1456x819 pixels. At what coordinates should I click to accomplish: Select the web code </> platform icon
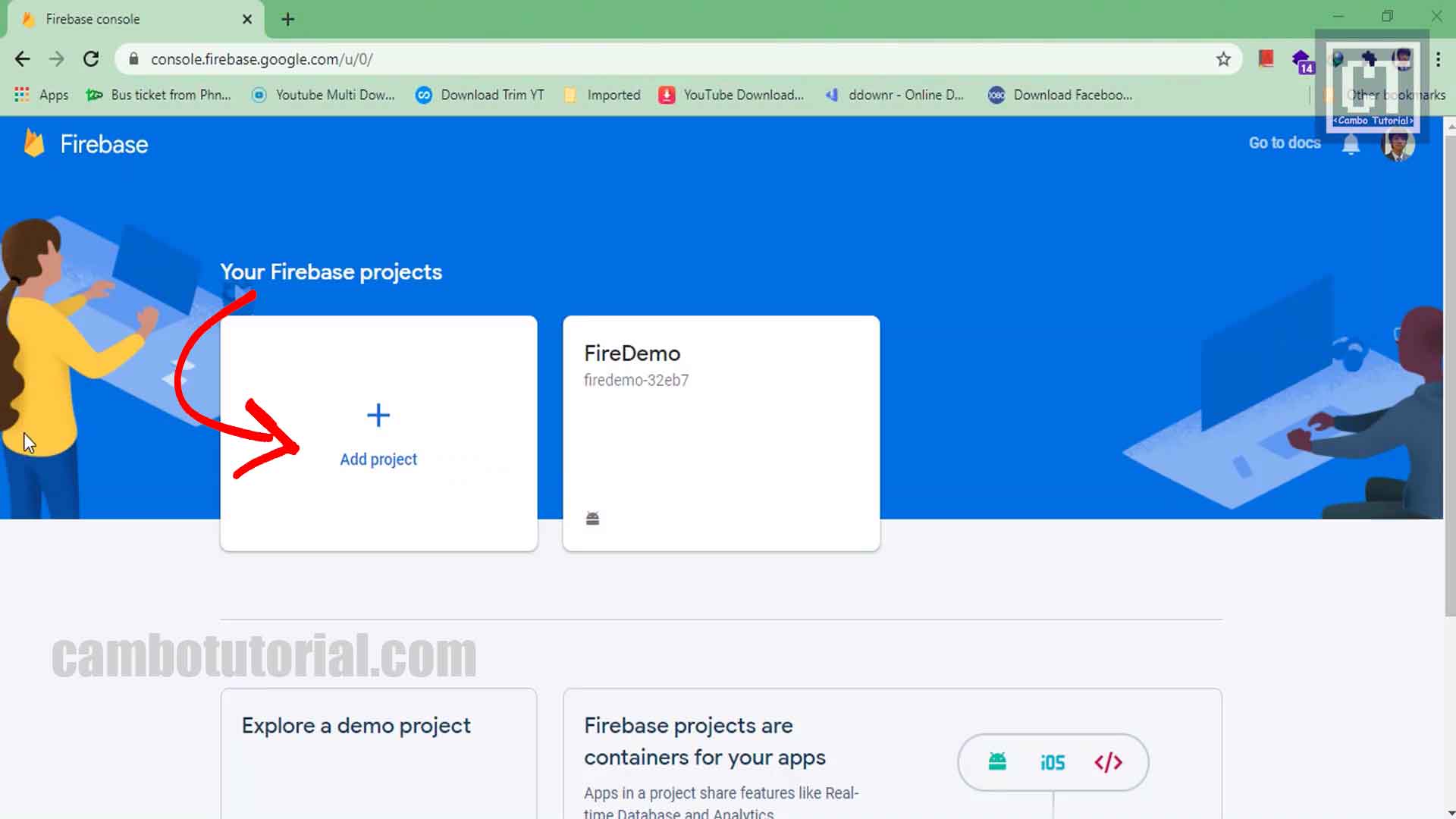click(1108, 762)
